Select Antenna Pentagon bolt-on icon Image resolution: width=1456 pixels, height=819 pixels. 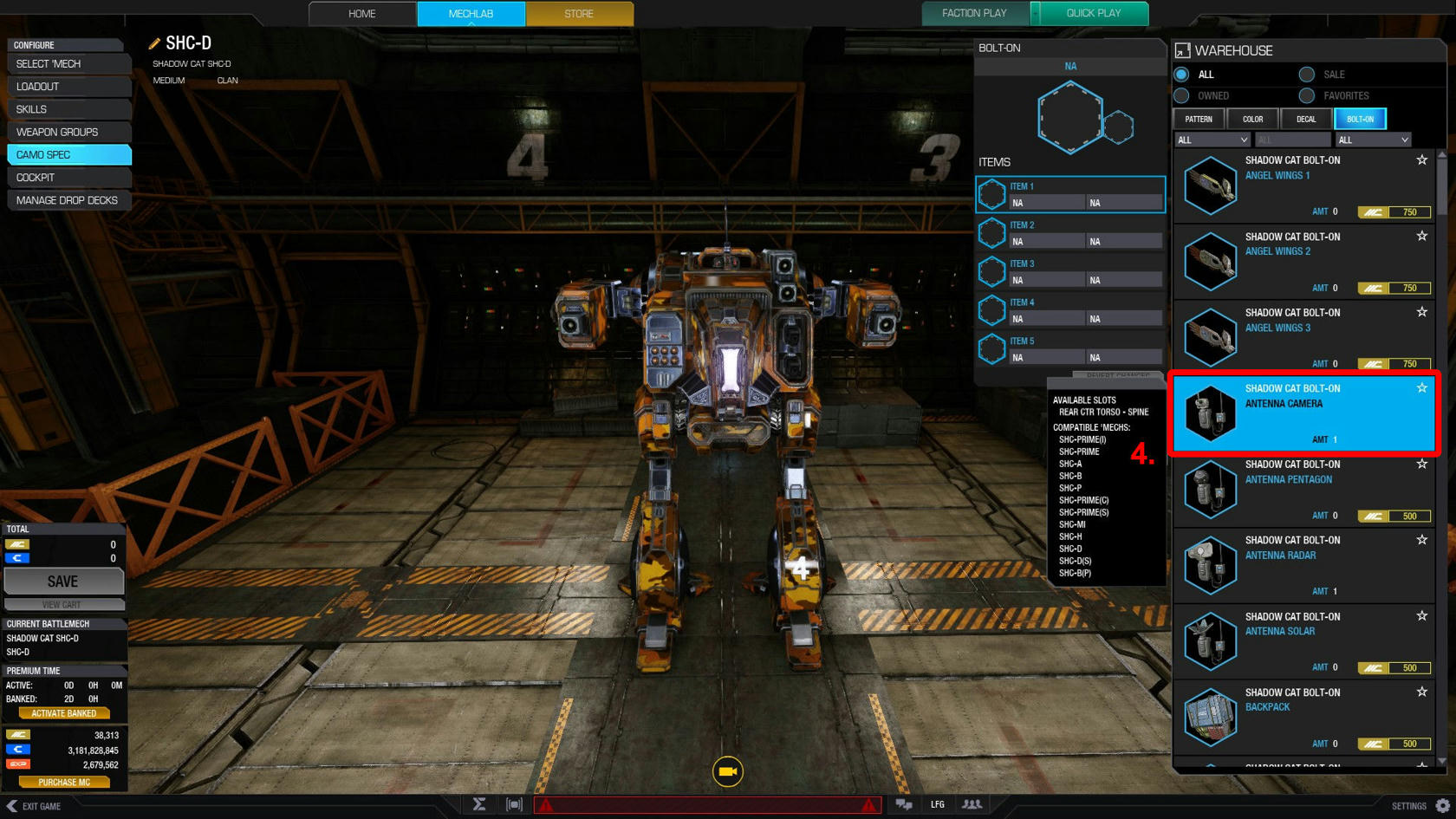pos(1211,490)
